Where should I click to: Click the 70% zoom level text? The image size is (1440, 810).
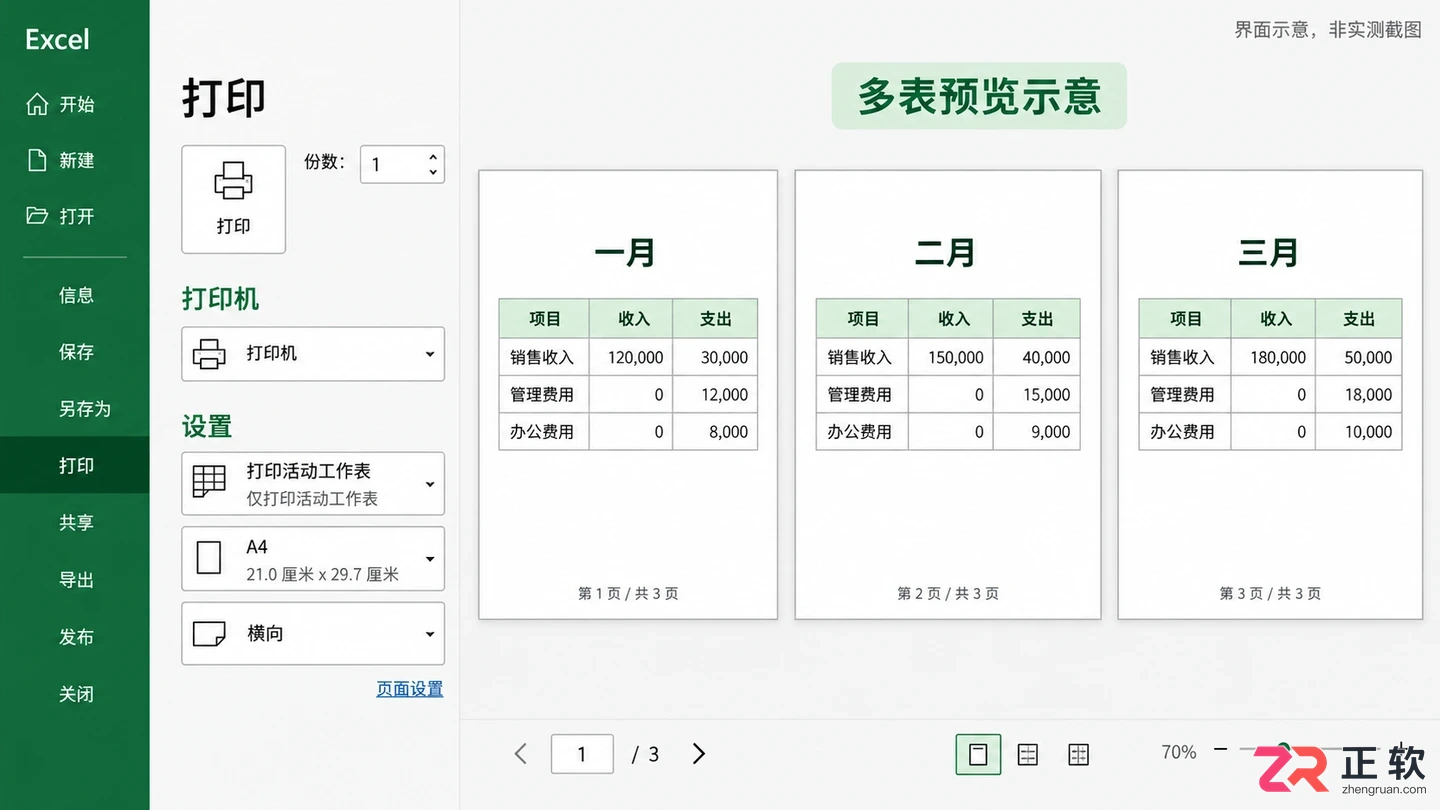click(x=1179, y=752)
